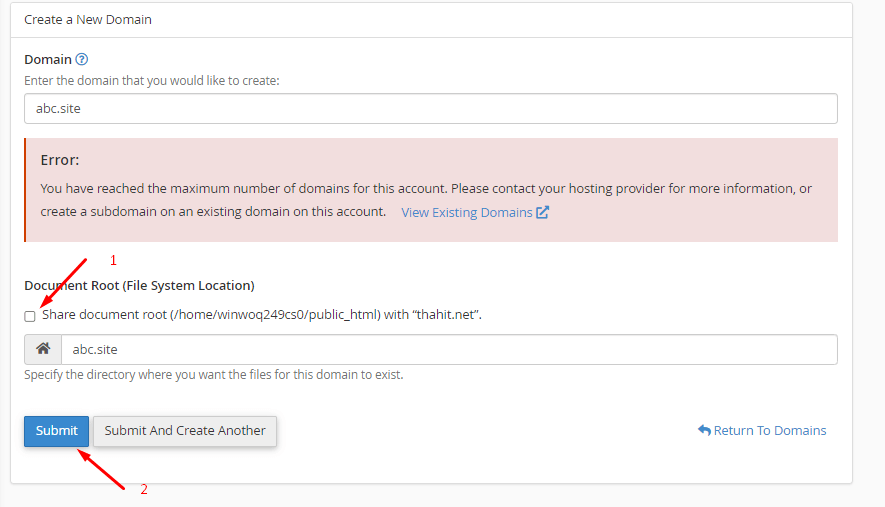Image resolution: width=885 pixels, height=507 pixels.
Task: Click the hint text about specifying the directory
Action: [214, 375]
